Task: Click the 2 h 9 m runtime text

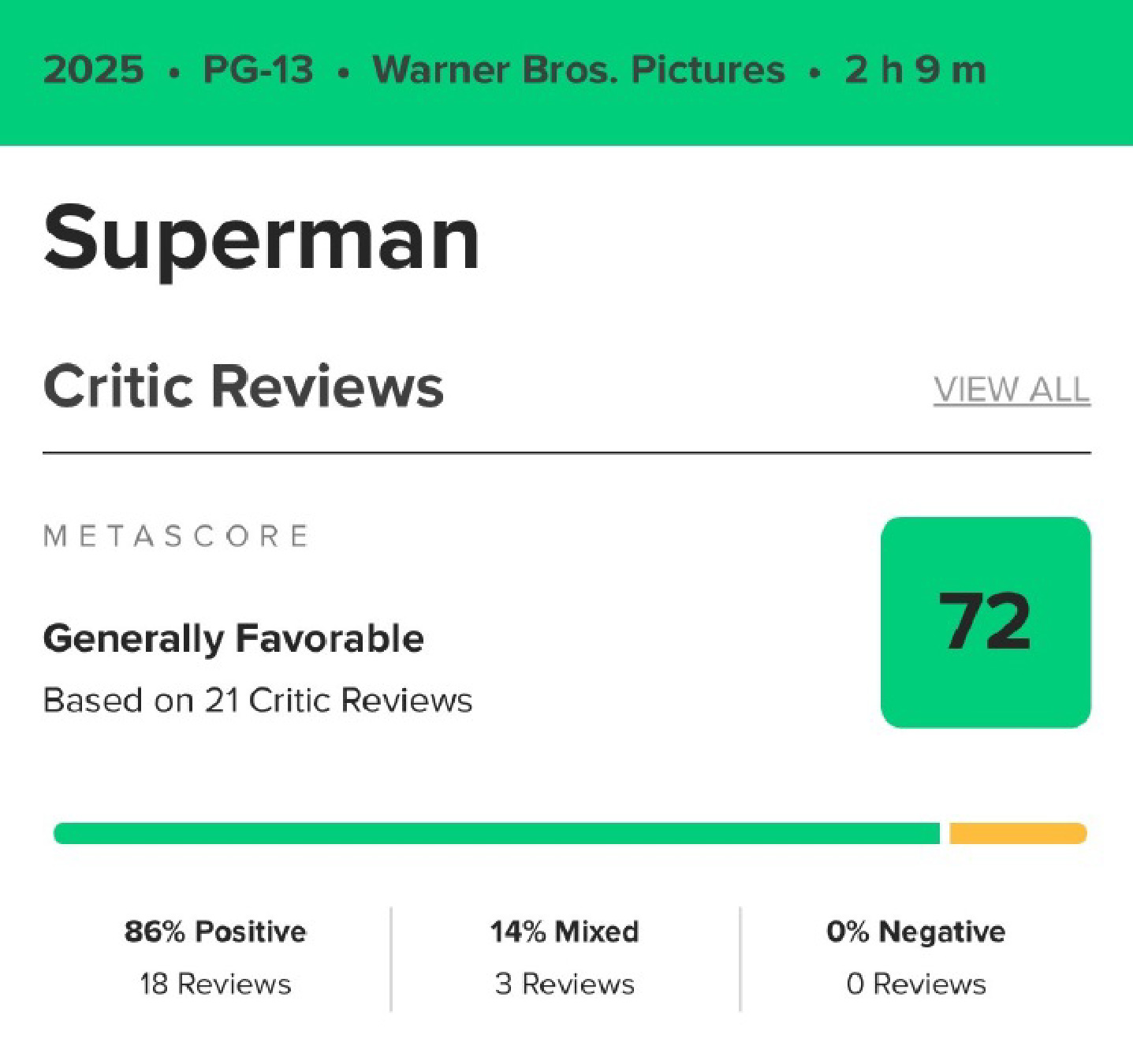Action: click(x=915, y=69)
